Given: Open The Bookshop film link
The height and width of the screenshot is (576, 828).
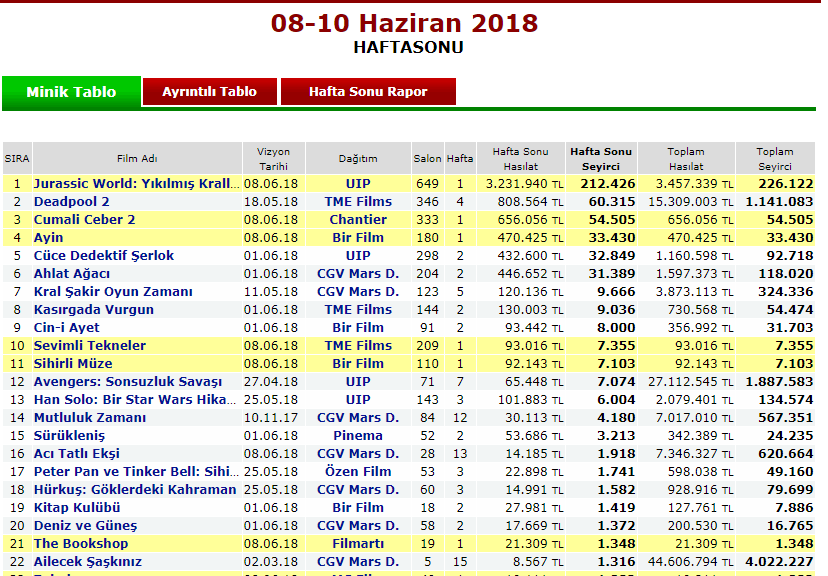Looking at the screenshot, I should 81,544.
